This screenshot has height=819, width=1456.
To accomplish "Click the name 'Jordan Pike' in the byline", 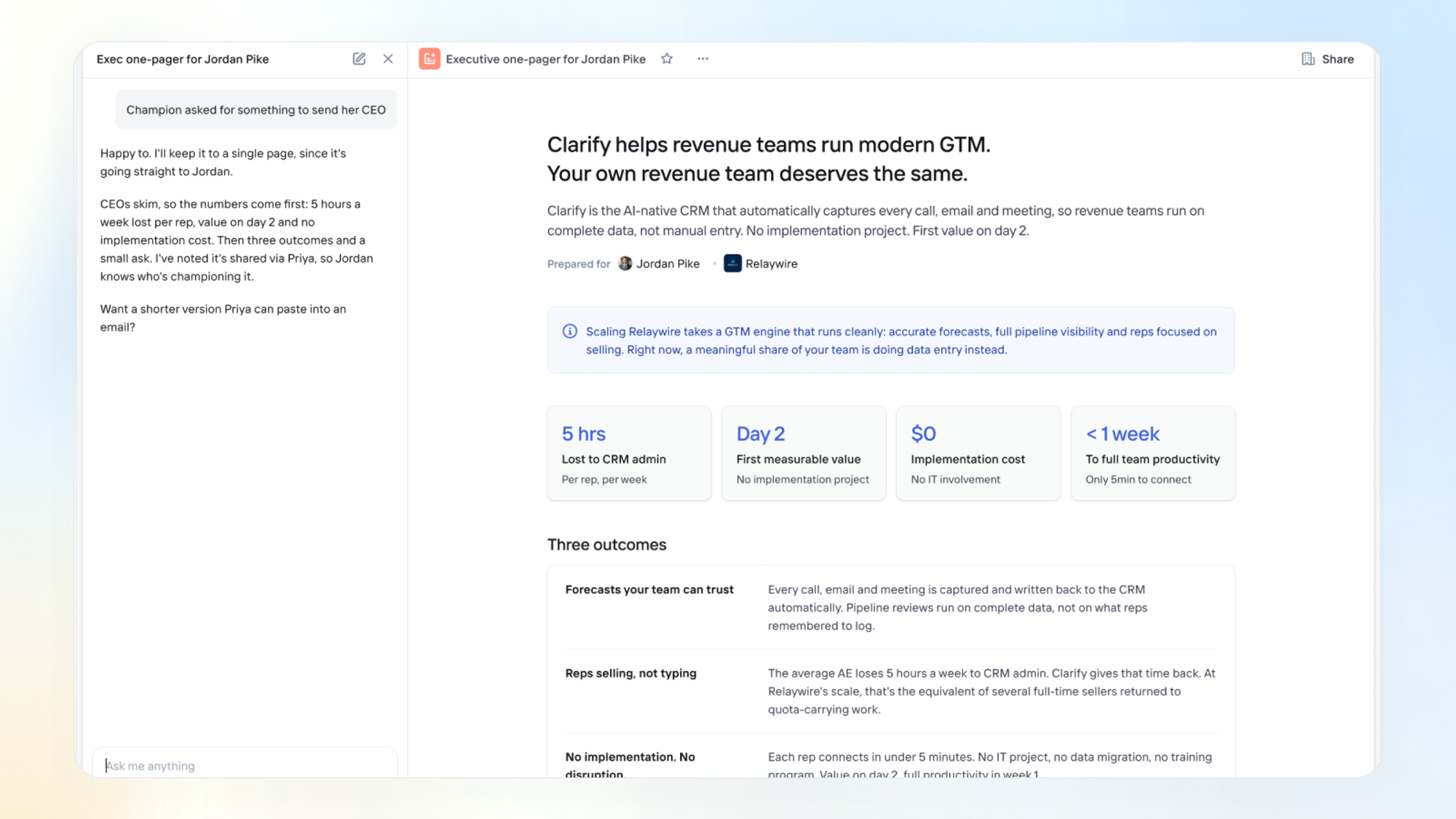I will [x=668, y=264].
